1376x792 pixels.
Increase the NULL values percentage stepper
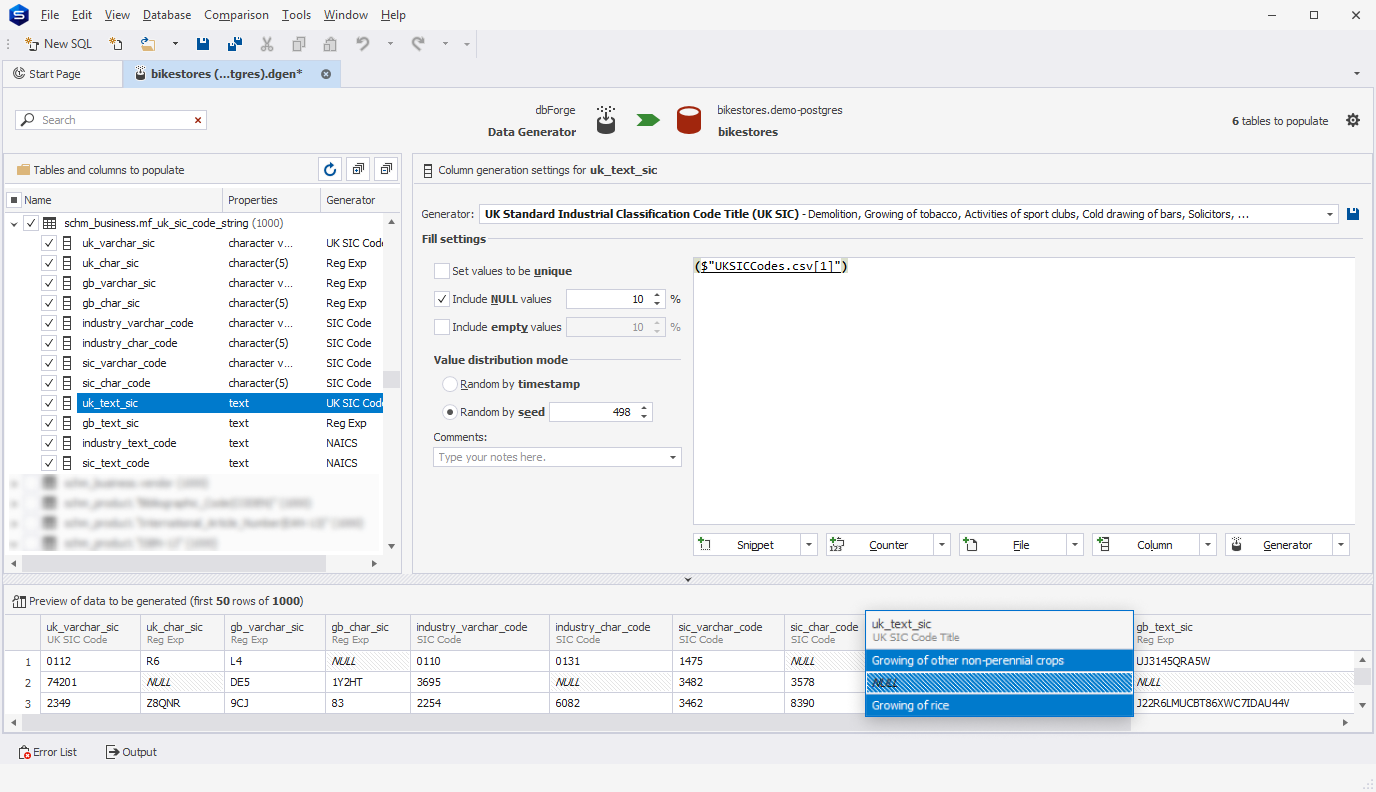click(x=657, y=295)
